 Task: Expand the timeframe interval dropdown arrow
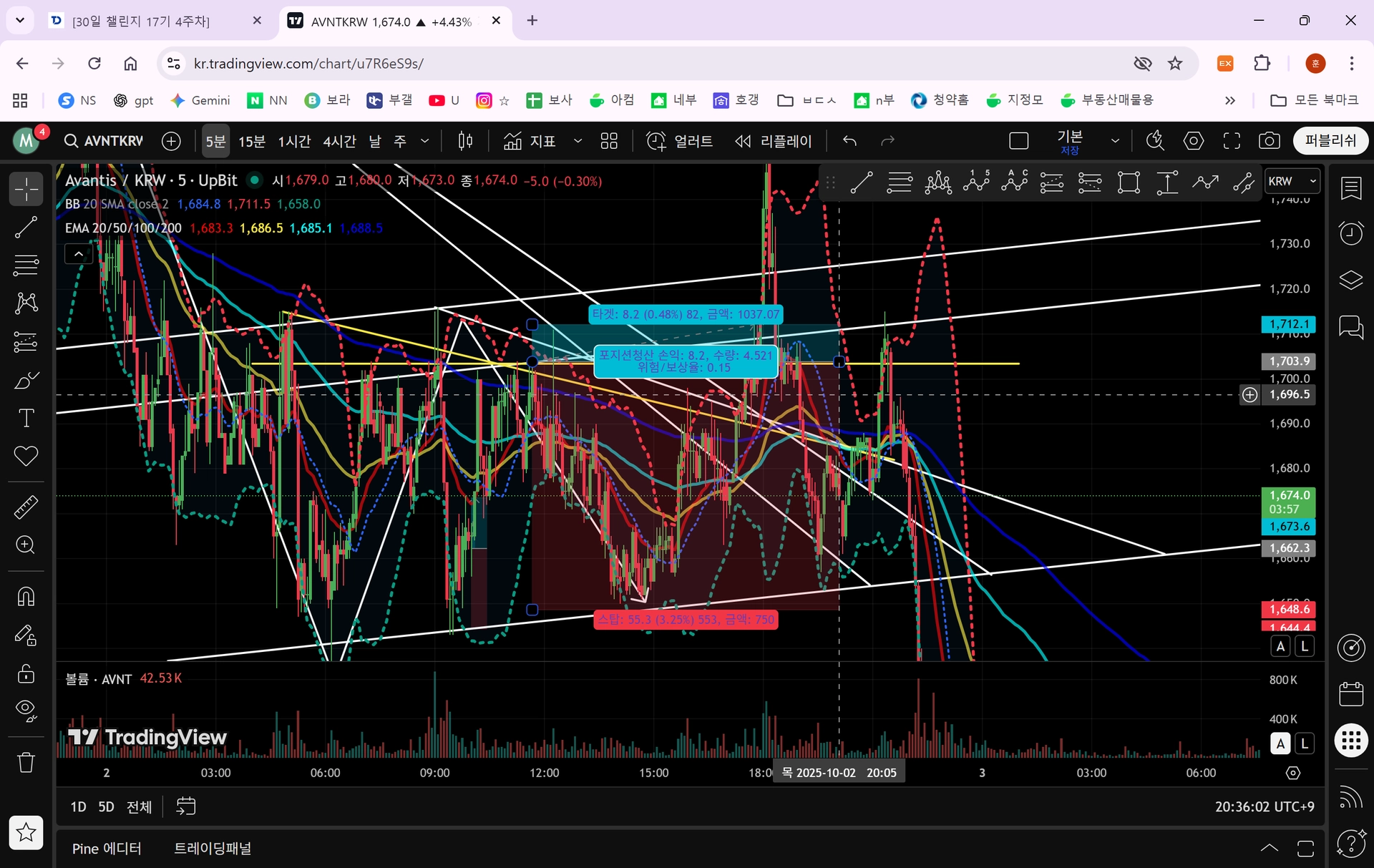pos(424,141)
